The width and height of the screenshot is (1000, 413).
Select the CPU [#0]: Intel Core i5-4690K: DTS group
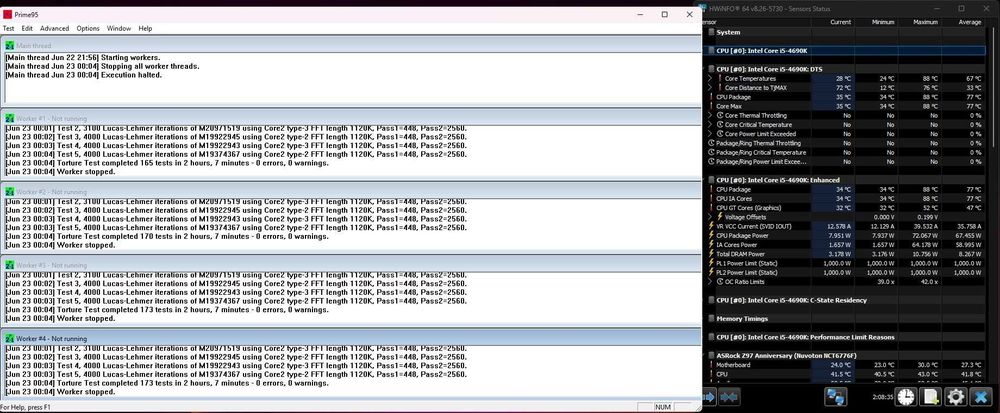coord(844,69)
